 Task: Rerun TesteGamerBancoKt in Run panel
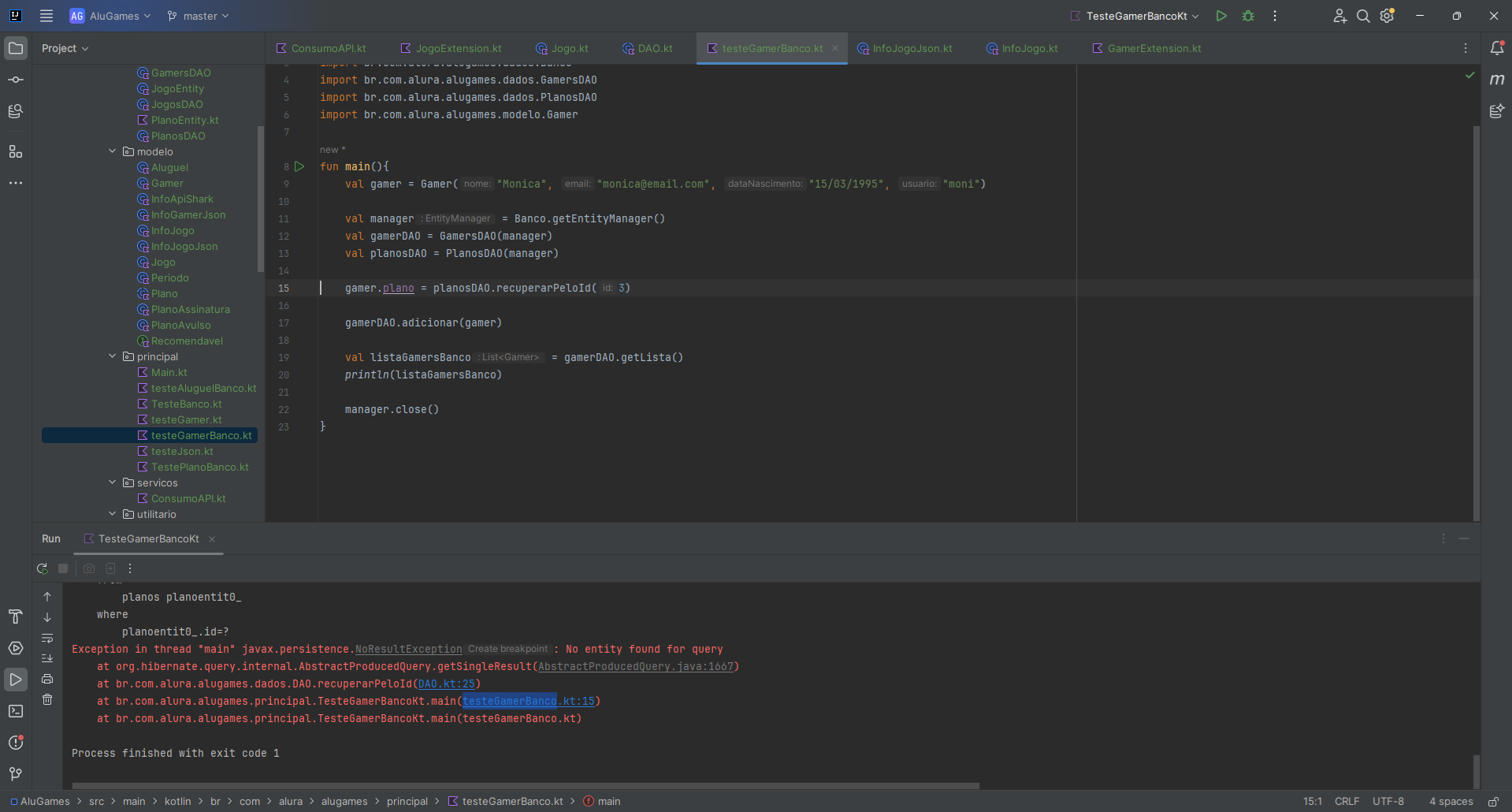click(43, 568)
